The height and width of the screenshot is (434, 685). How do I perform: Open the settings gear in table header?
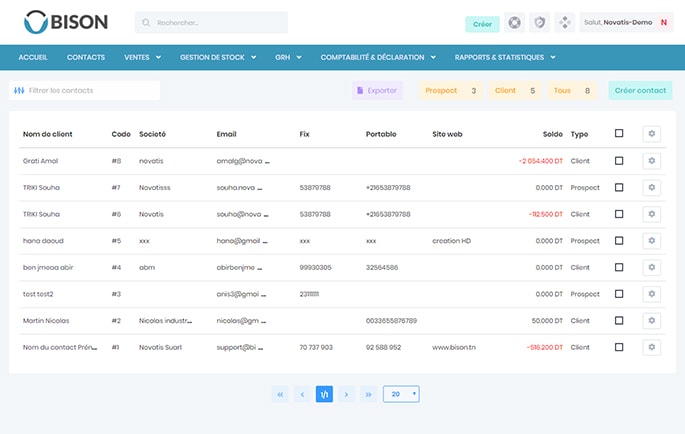[651, 134]
